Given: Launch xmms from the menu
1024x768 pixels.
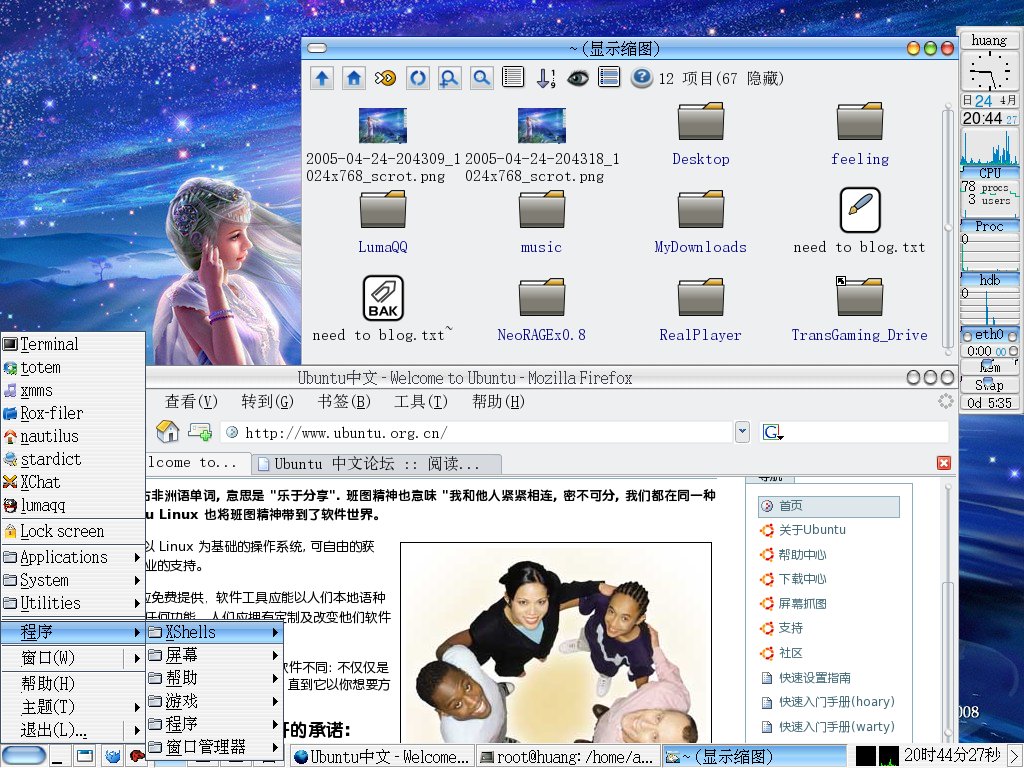Looking at the screenshot, I should [x=73, y=391].
